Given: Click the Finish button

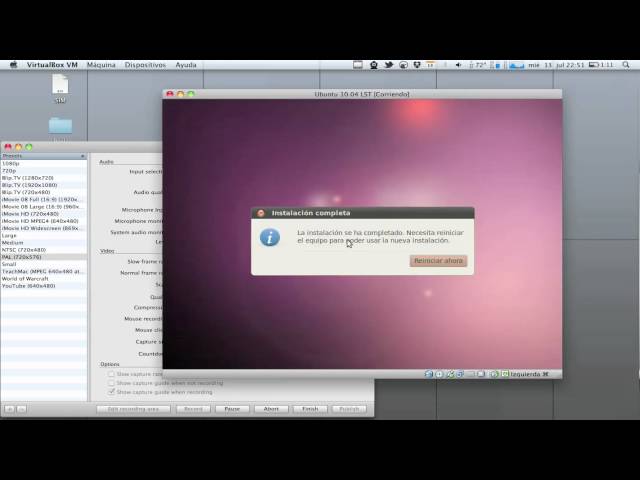Looking at the screenshot, I should [310, 409].
